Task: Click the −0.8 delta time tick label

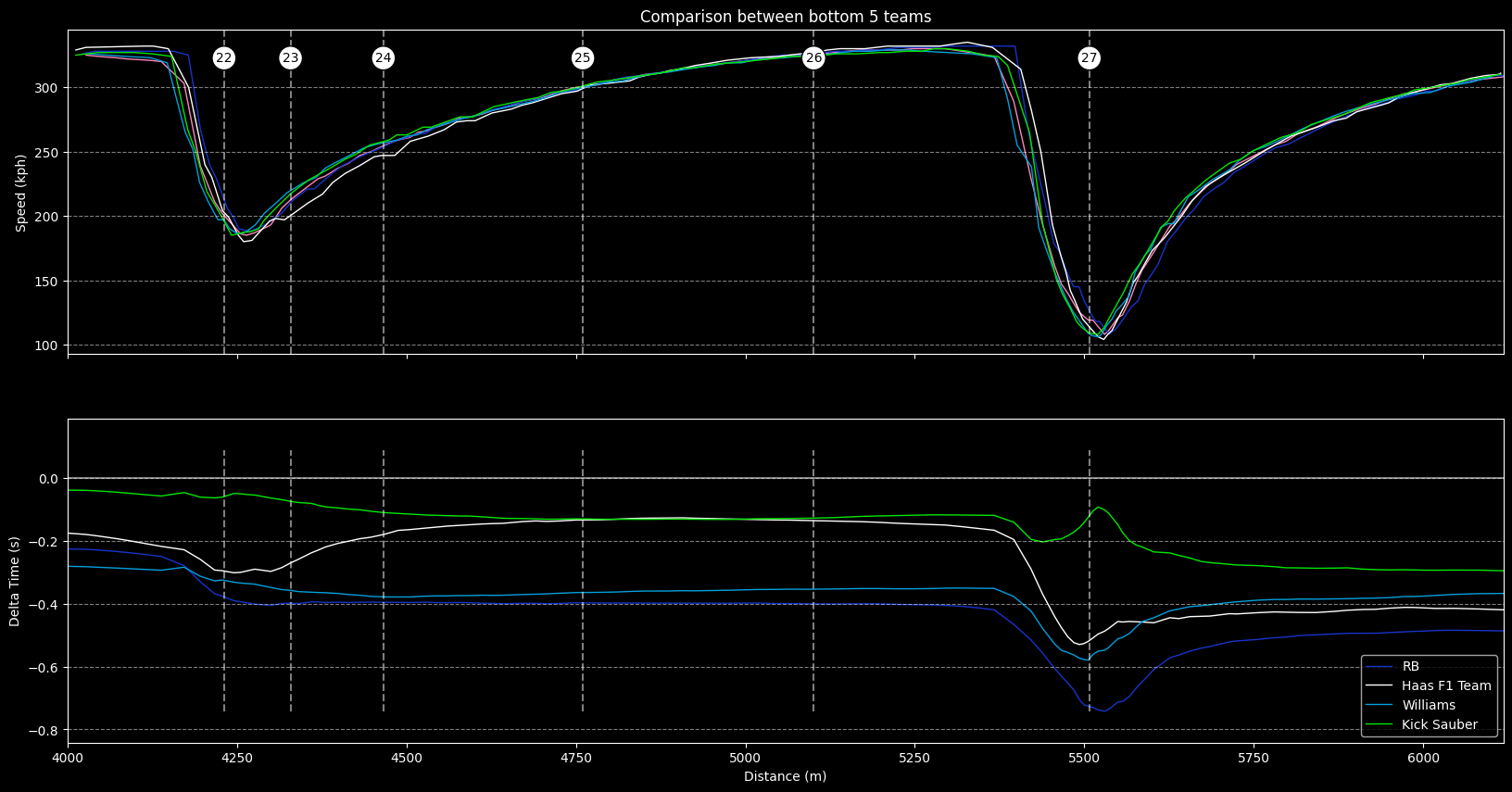Action: 44,731
